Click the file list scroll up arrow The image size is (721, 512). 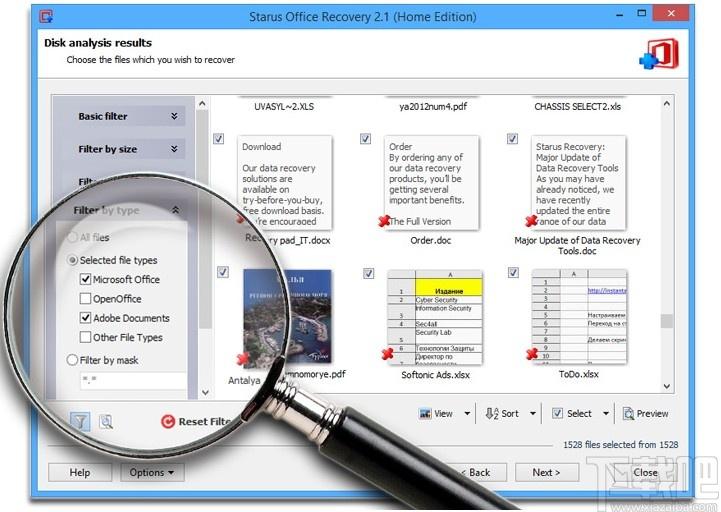[x=667, y=104]
